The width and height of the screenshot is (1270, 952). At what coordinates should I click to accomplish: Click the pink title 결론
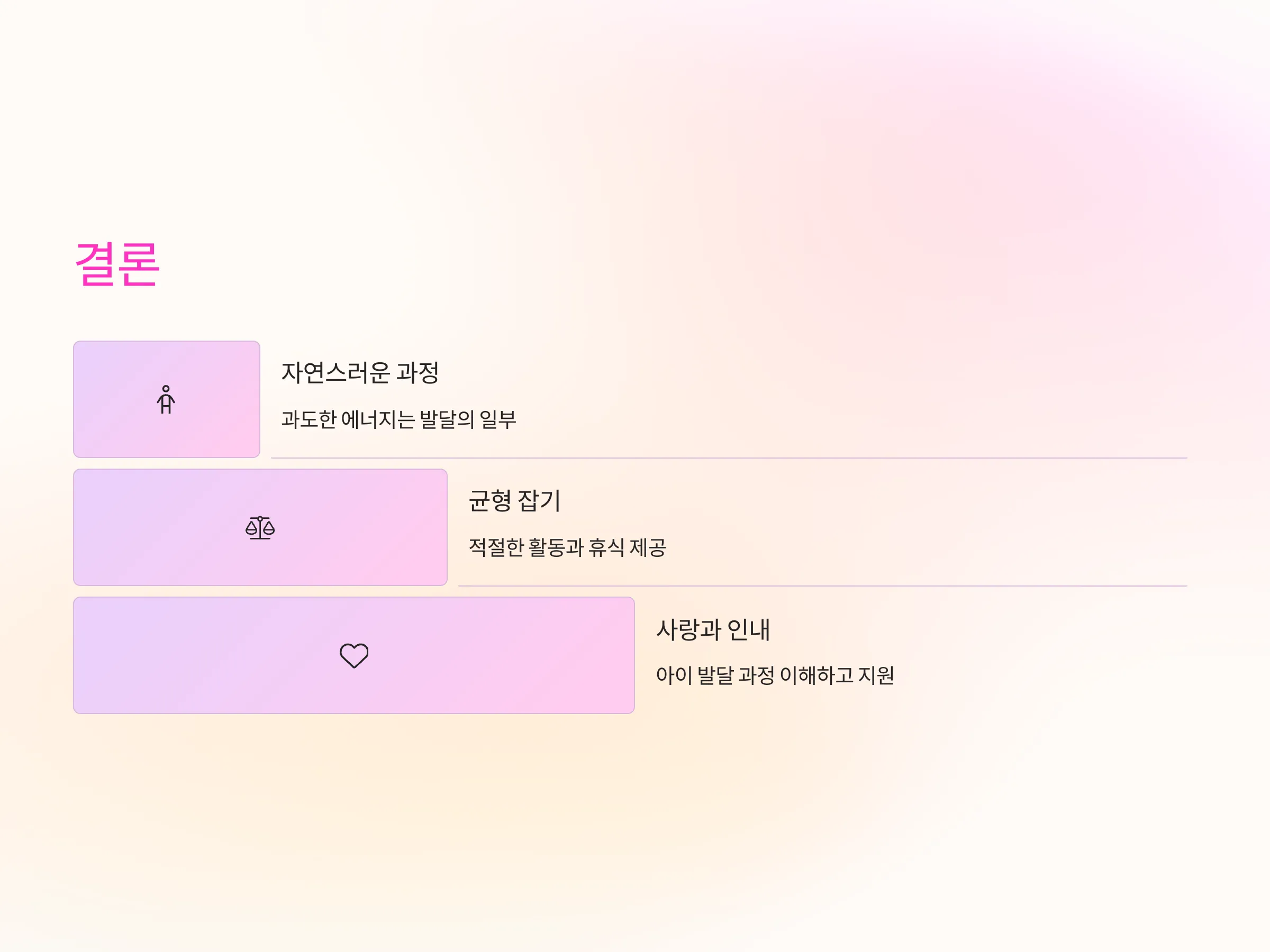(117, 264)
